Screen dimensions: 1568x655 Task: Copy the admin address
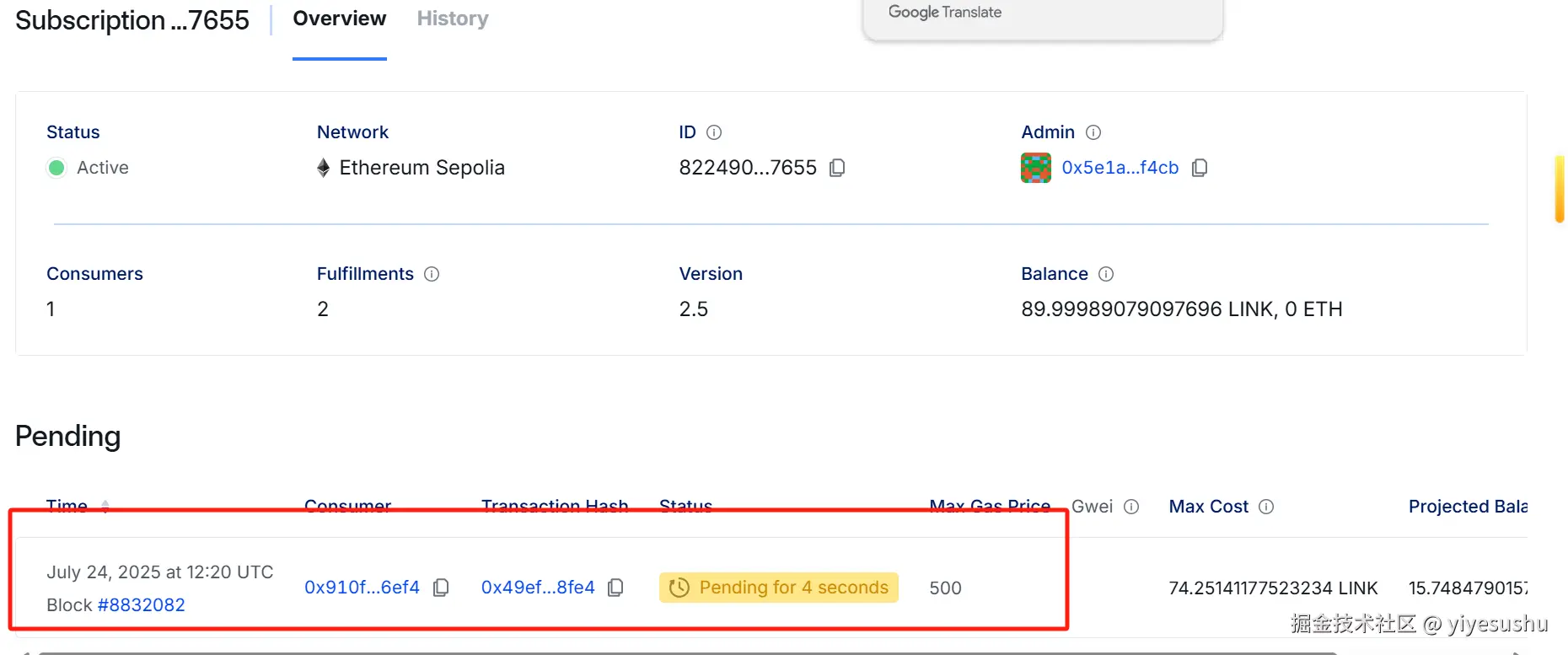pos(1200,168)
